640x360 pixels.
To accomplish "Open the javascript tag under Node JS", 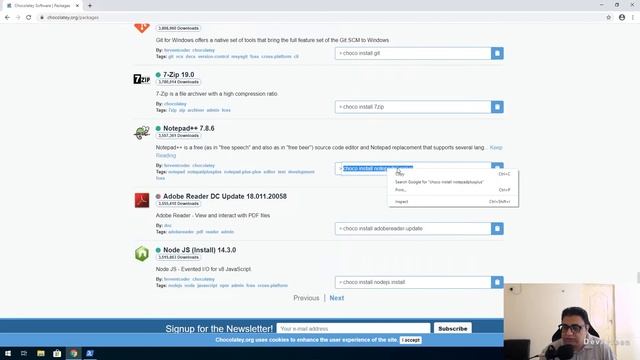I will tap(207, 285).
